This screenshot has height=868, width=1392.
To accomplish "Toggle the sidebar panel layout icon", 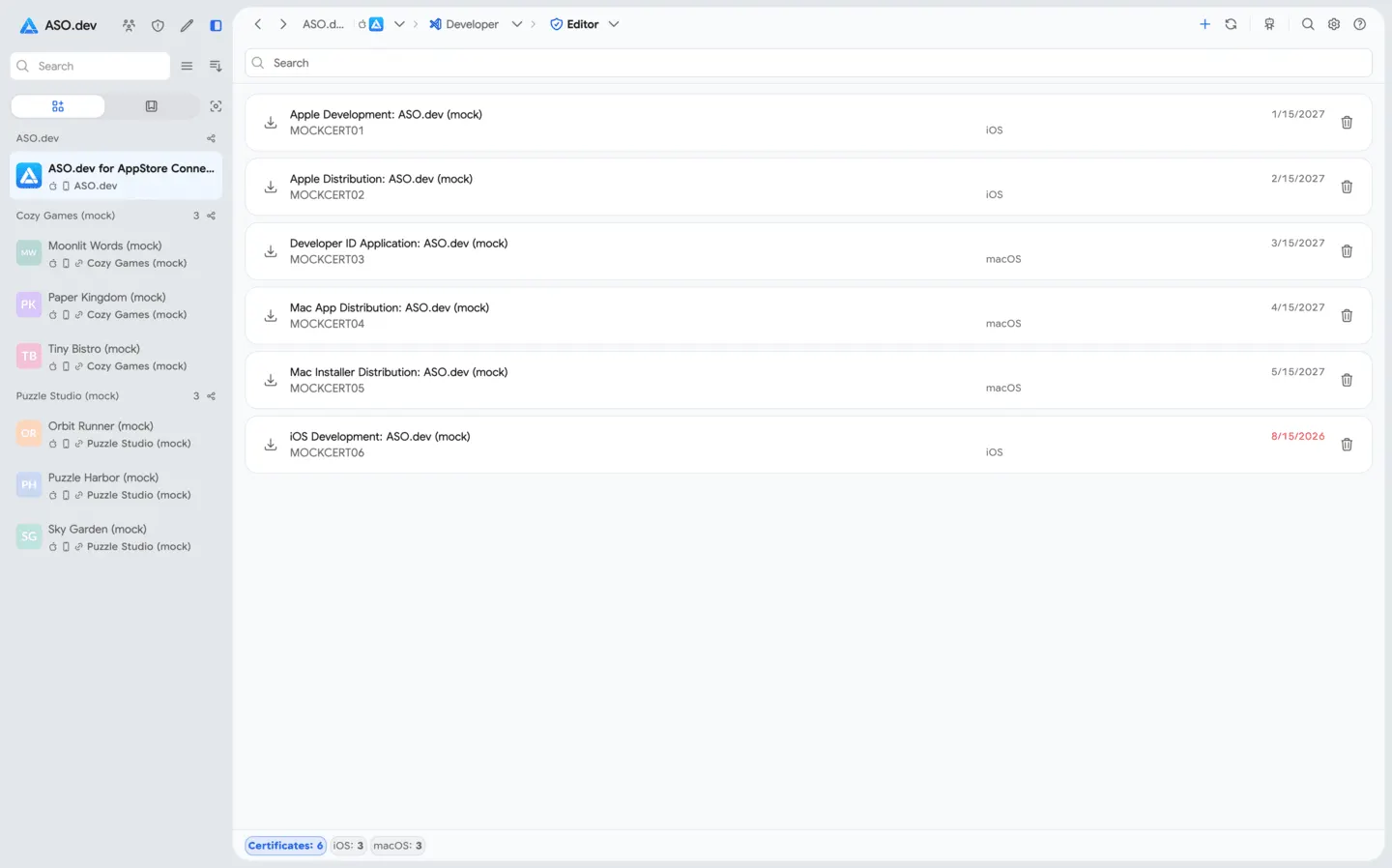I will coord(216,25).
